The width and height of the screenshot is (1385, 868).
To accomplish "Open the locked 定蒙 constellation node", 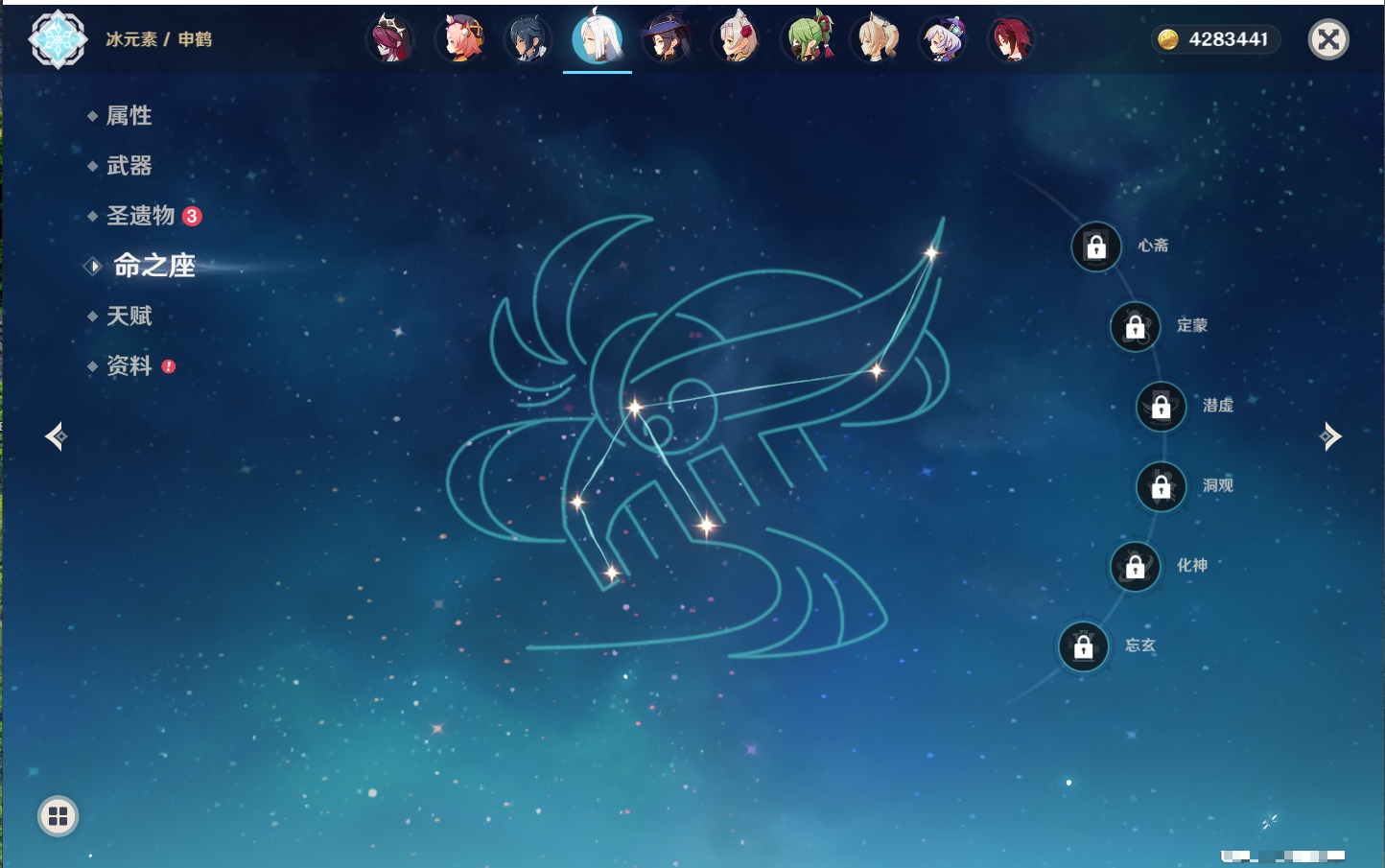I will (1136, 326).
